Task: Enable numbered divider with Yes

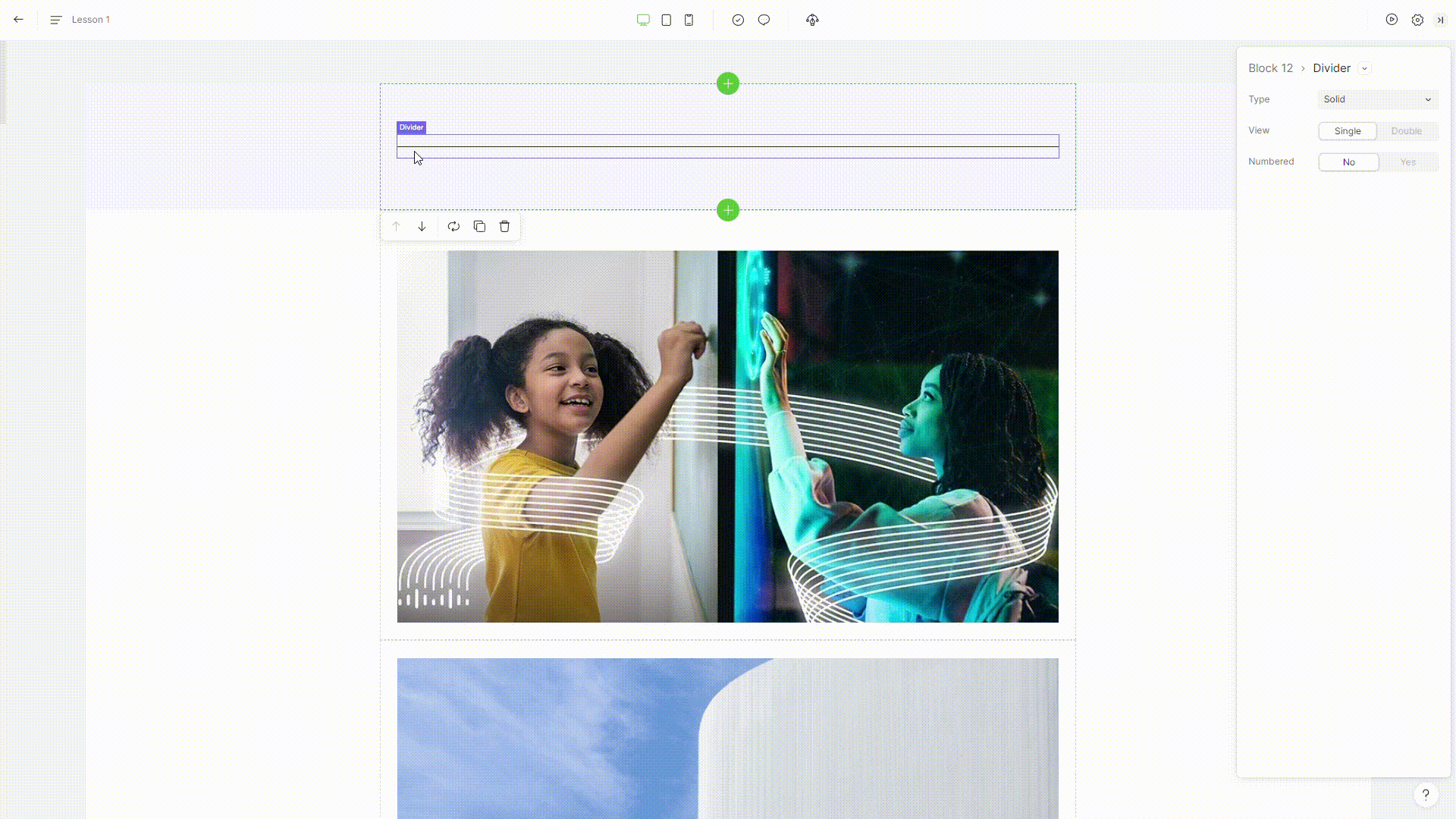Action: tap(1407, 162)
